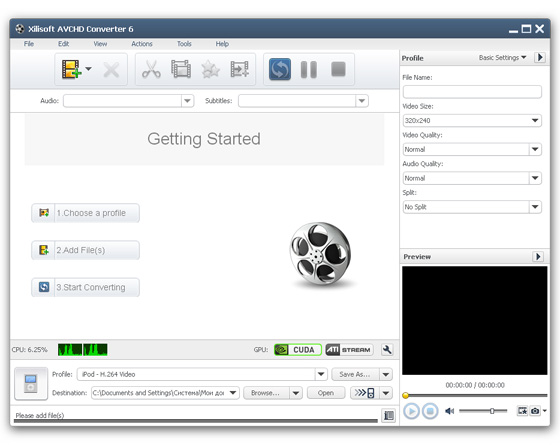Click the Add File(s) filmstrip icon

coord(71,69)
